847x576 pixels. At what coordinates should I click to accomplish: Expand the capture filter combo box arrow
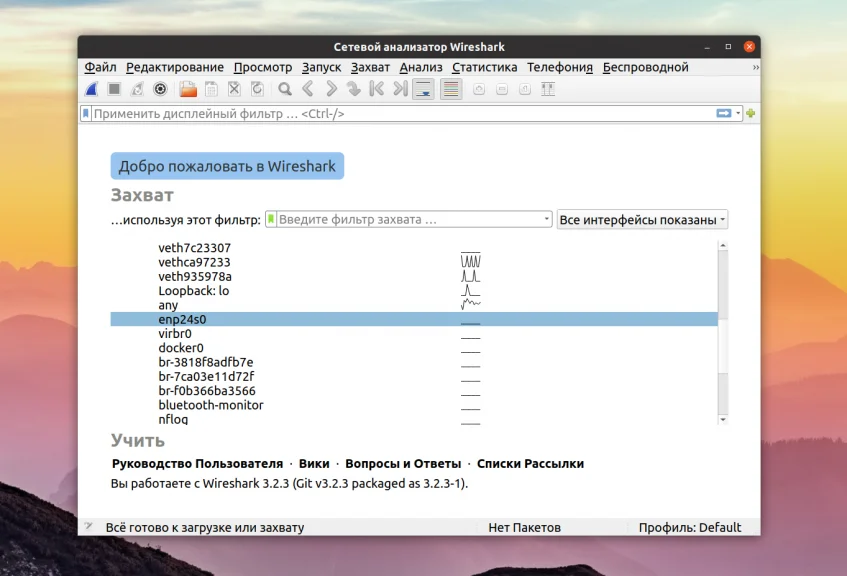[545, 218]
